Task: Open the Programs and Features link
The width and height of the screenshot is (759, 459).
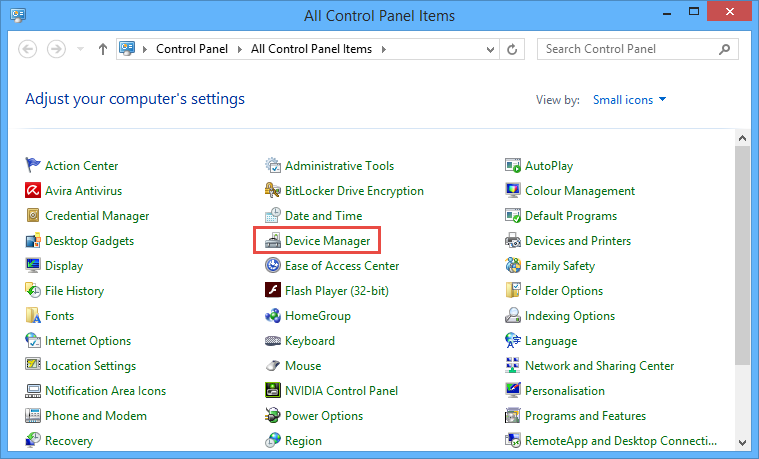Action: click(585, 415)
